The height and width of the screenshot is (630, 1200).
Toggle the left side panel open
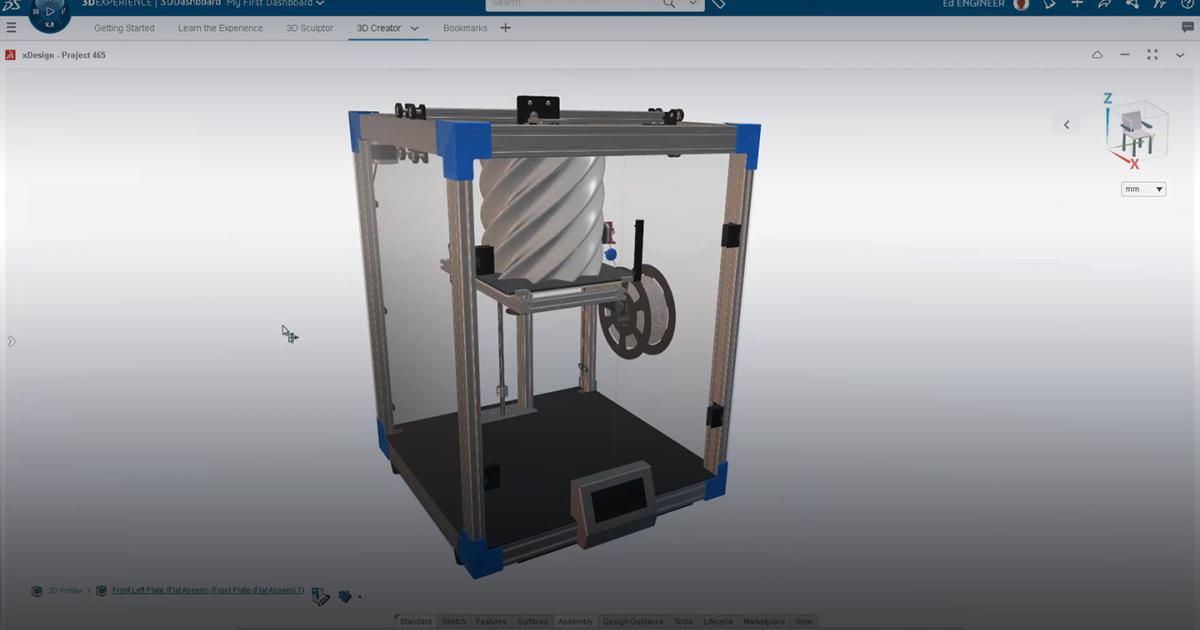(x=10, y=340)
